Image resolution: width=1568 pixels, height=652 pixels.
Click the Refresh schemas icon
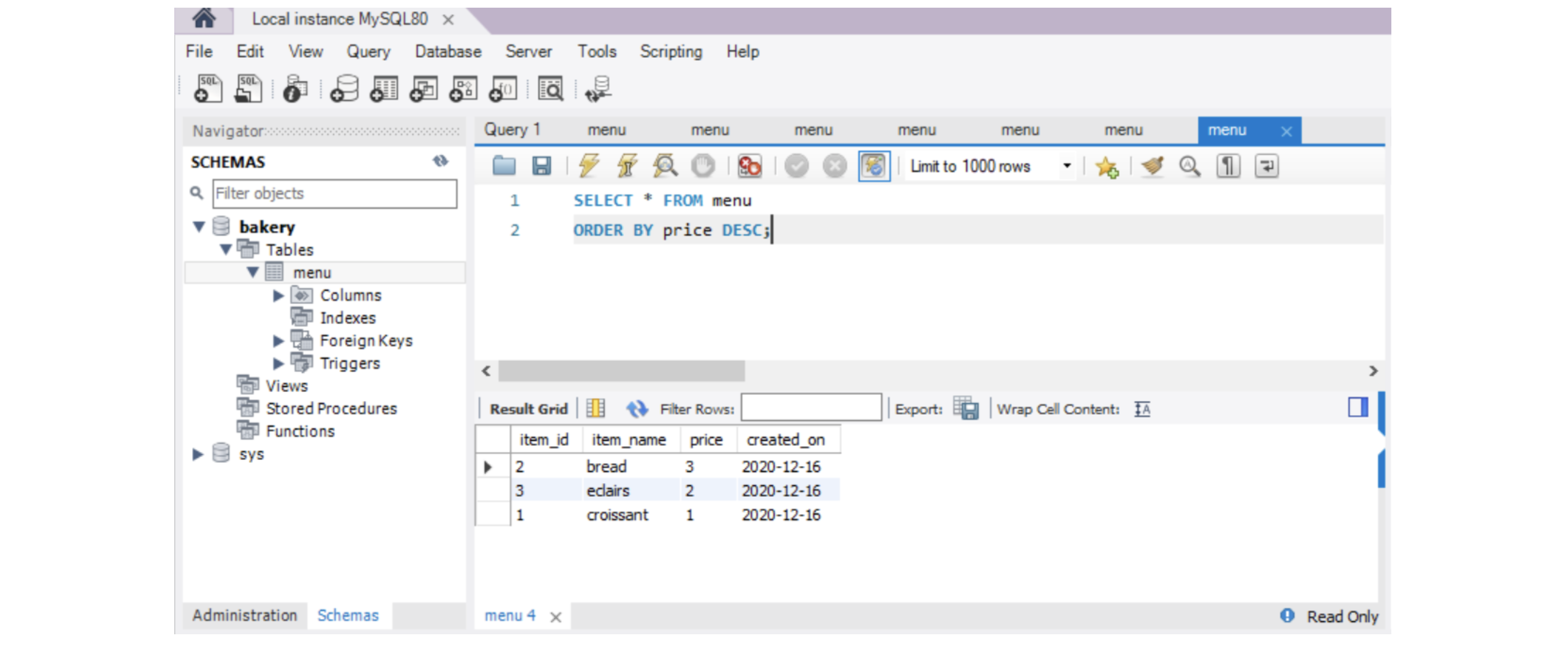[441, 161]
